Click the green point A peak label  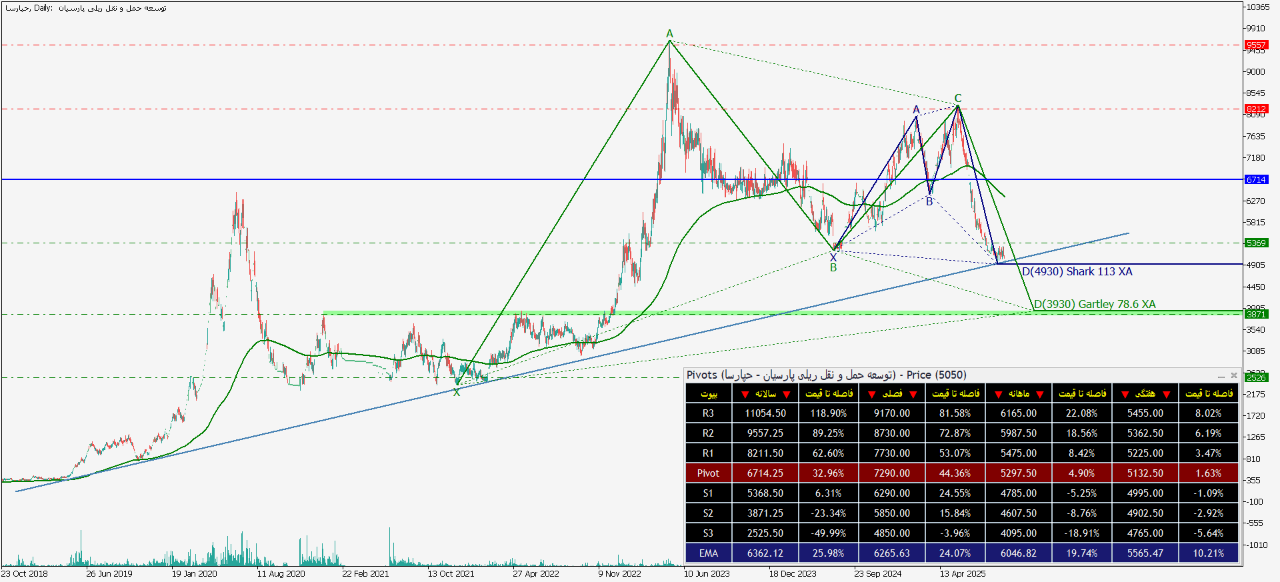pyautogui.click(x=670, y=35)
